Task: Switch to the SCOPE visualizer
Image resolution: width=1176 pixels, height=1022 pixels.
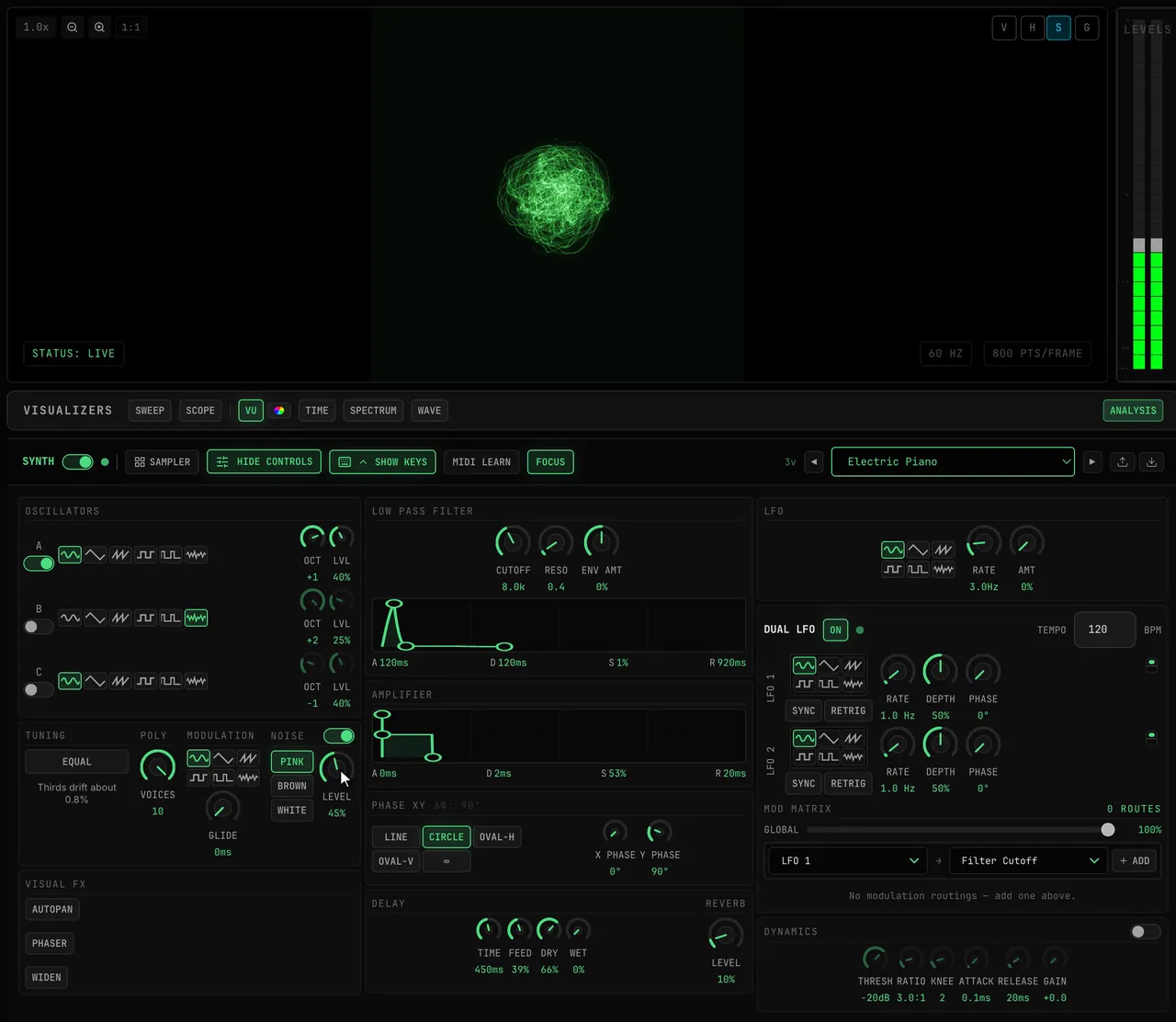Action: (200, 411)
